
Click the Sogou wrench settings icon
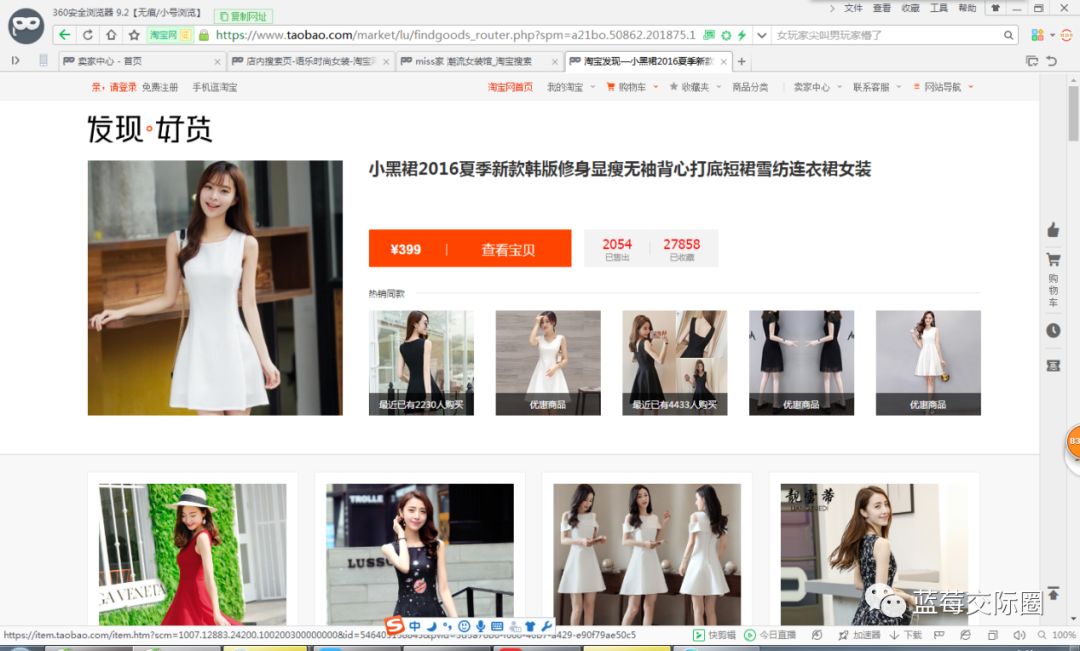click(x=547, y=626)
